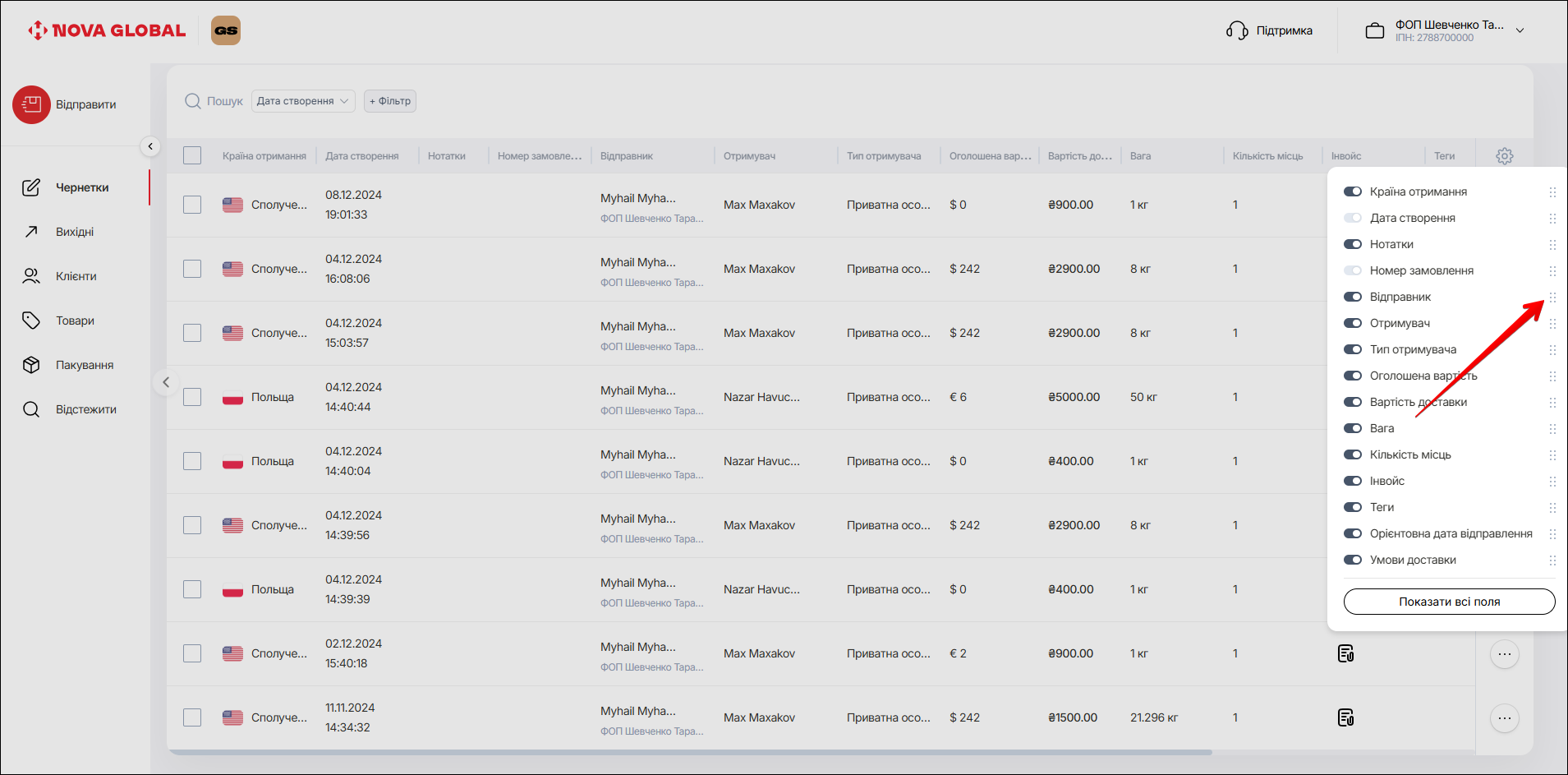Tick the select-all checkbox in table header

192,155
